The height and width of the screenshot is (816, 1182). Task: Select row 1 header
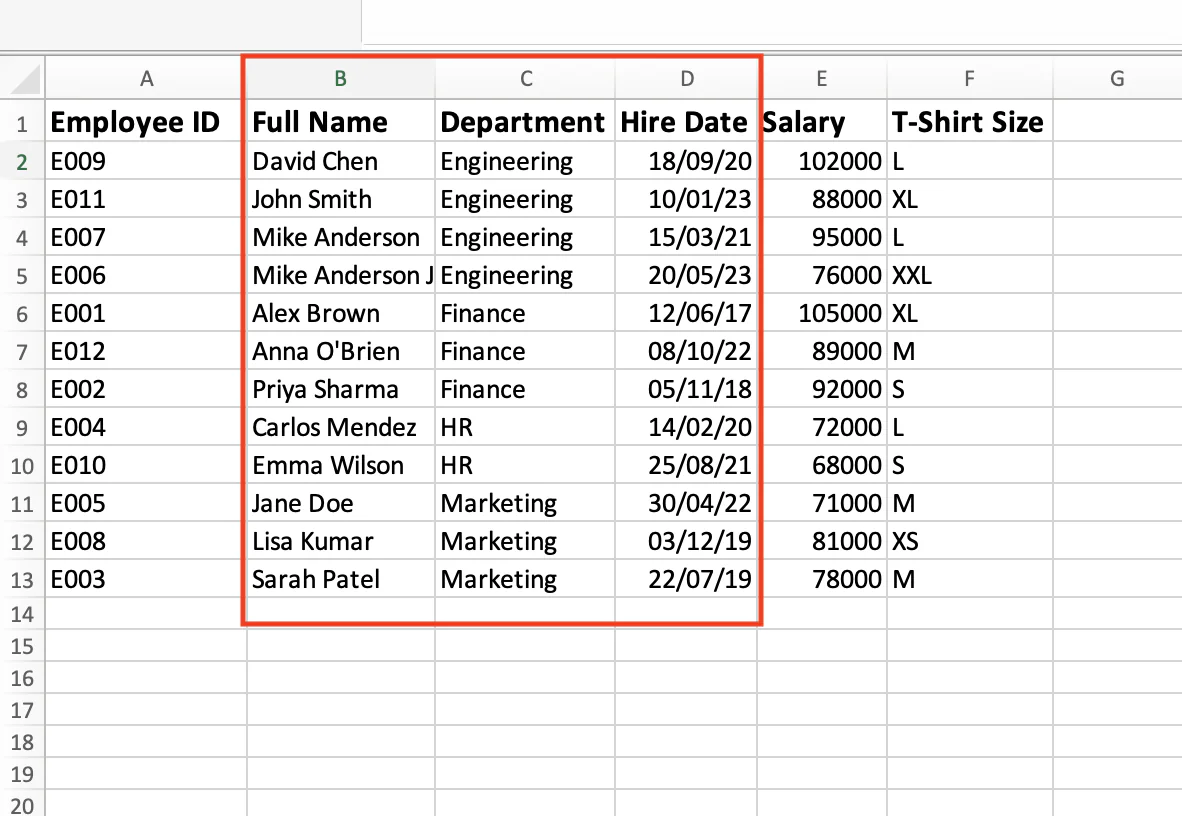click(x=22, y=123)
